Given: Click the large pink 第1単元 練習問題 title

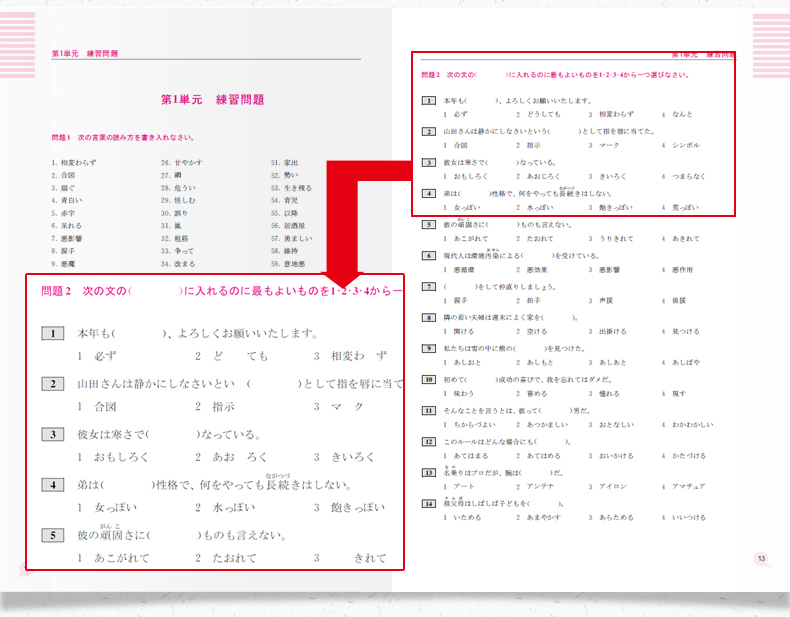Looking at the screenshot, I should pyautogui.click(x=212, y=100).
